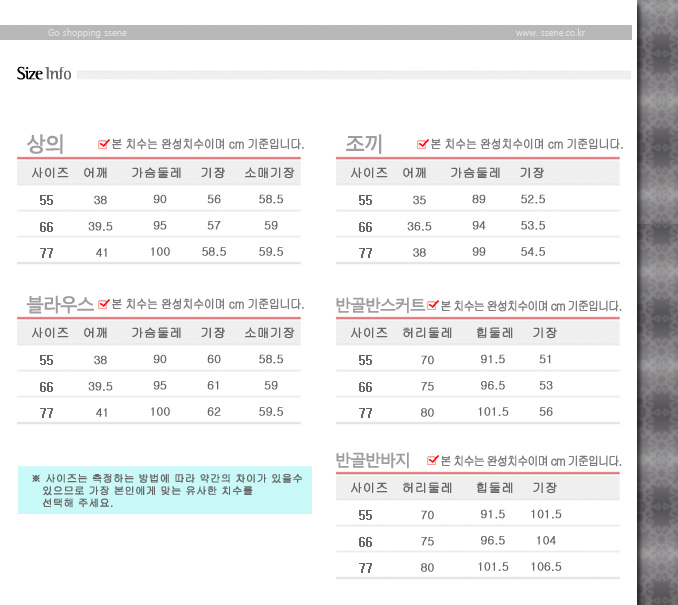678x605 pixels.
Task: Click the 허리둘레 column header in 반골반스커트 table
Action: (427, 333)
